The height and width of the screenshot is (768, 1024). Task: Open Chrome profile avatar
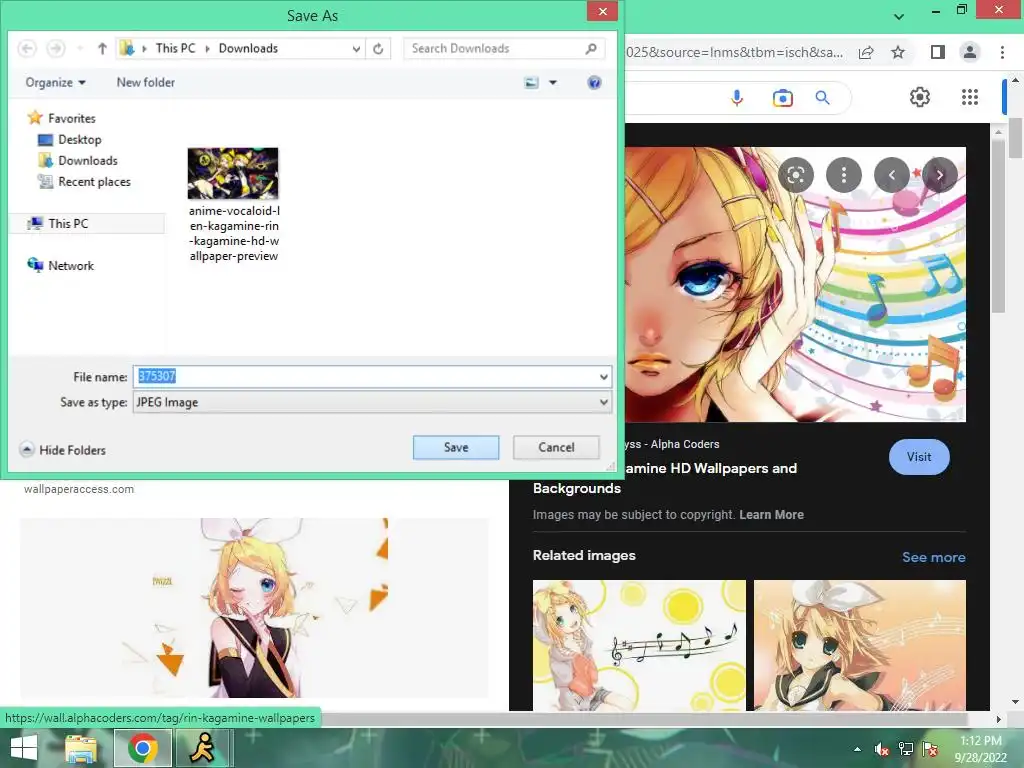click(970, 52)
